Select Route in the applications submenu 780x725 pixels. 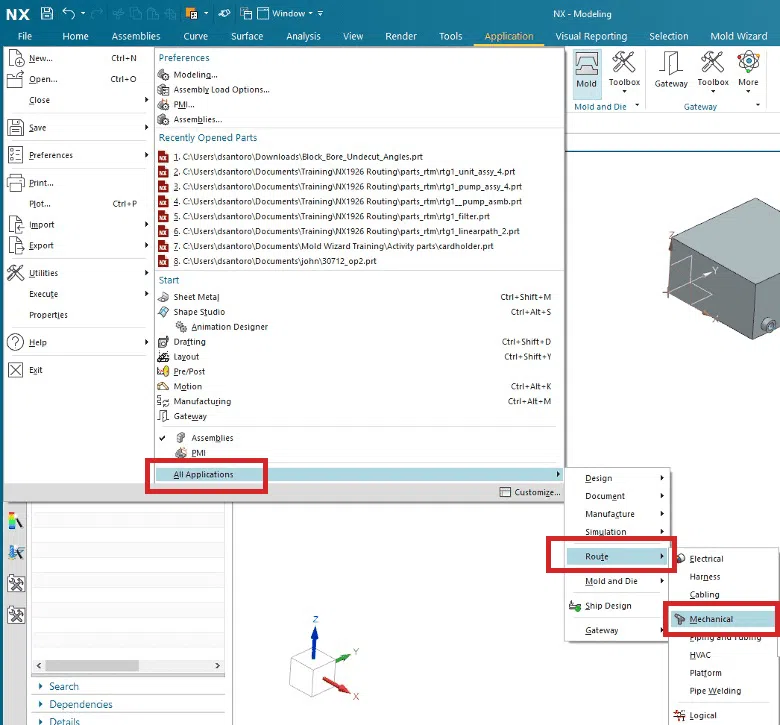tap(617, 556)
